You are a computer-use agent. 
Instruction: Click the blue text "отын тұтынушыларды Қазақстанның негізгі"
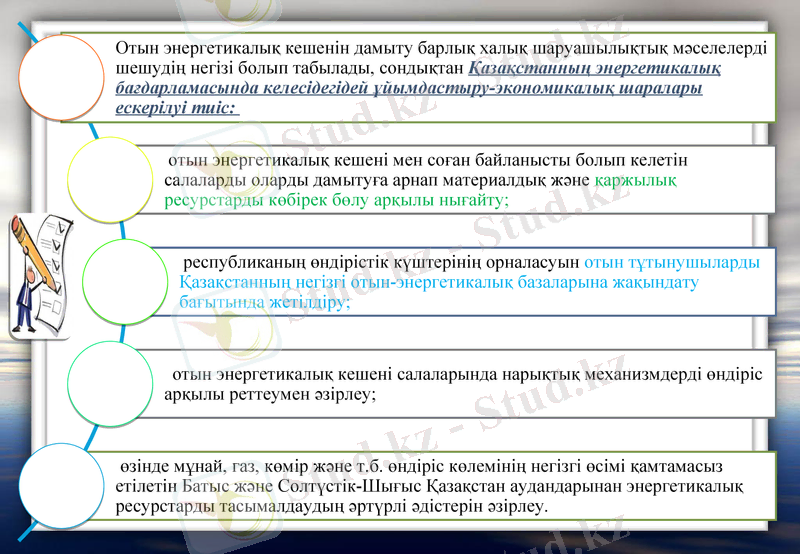point(469,272)
